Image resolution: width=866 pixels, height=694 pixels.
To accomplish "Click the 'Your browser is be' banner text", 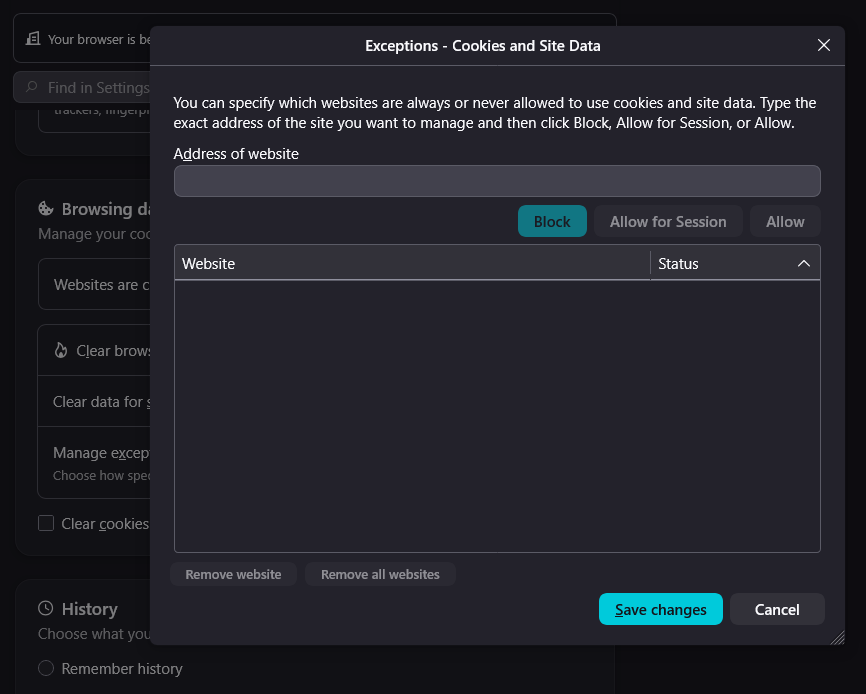I will pyautogui.click(x=99, y=39).
